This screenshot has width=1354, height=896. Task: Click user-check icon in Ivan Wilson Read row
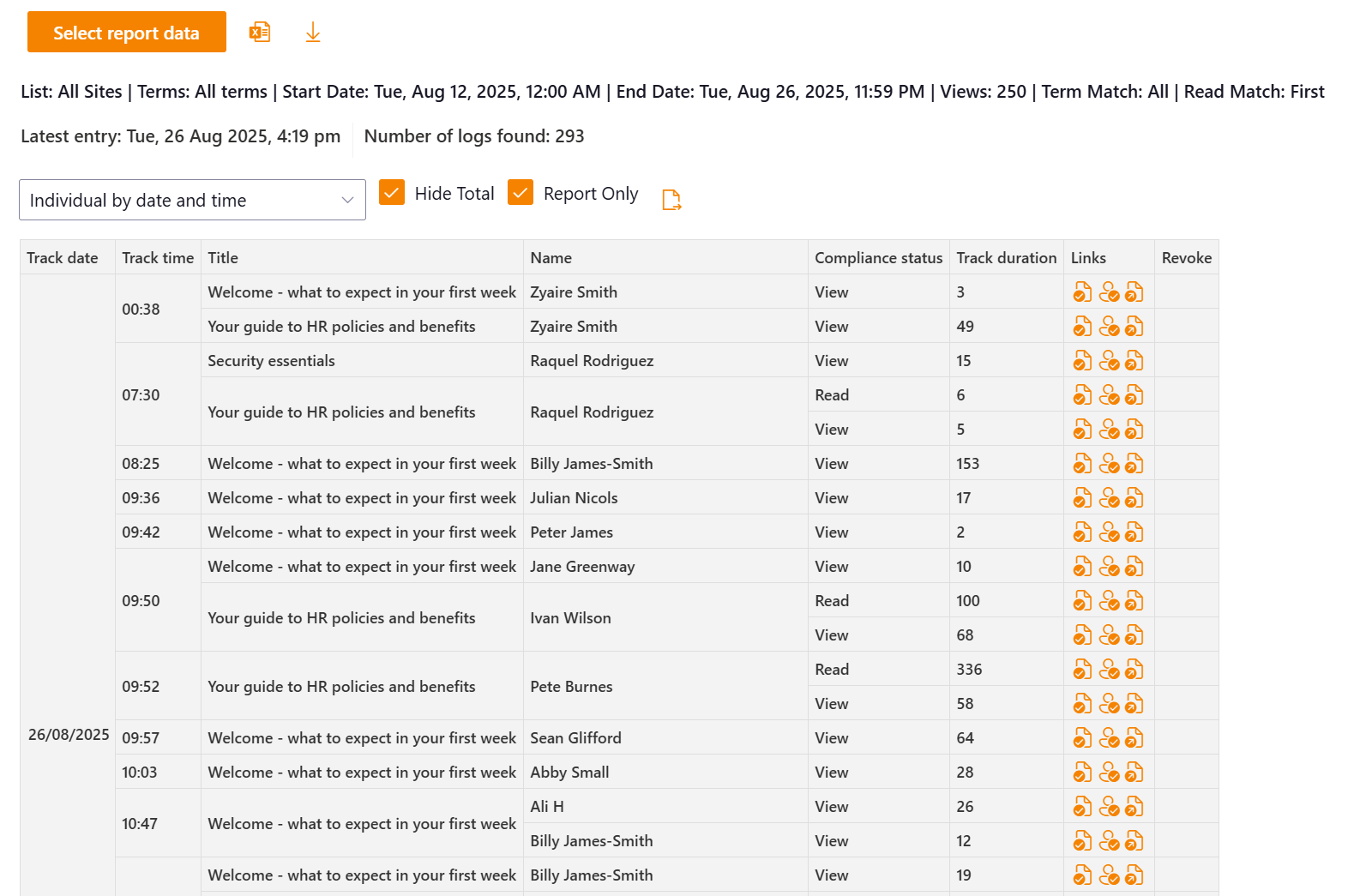click(x=1109, y=601)
